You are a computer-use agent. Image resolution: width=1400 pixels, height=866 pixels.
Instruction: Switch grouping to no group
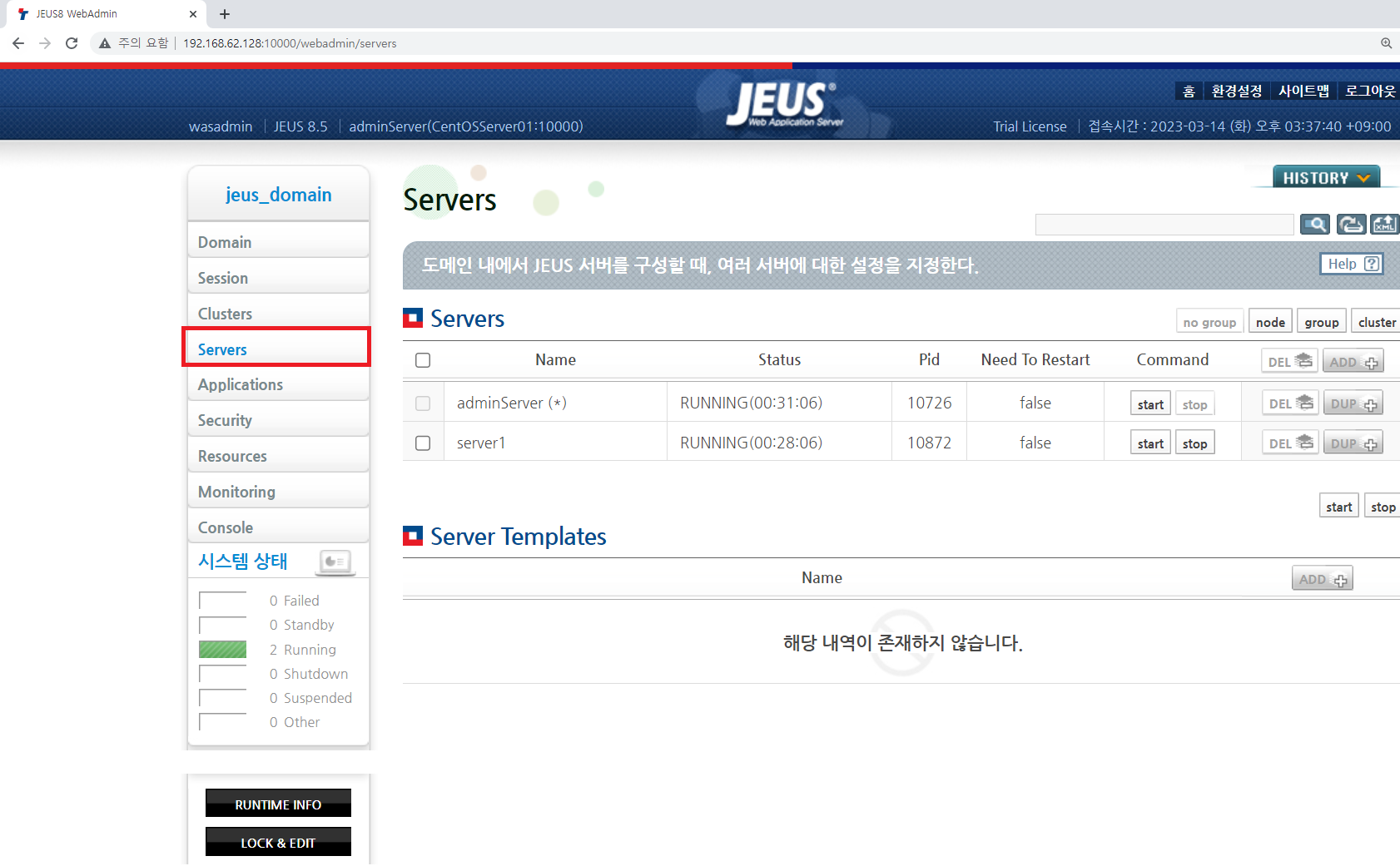[x=1209, y=322]
